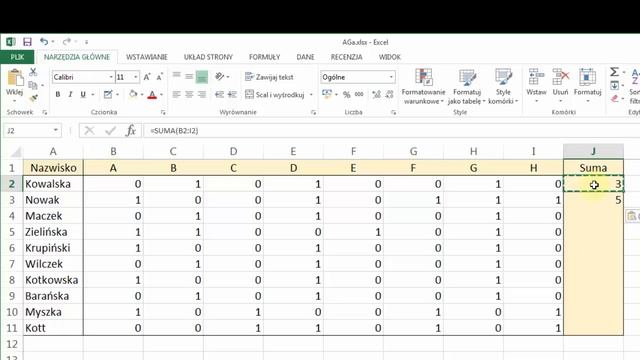640x360 pixels.
Task: Click the Save icon in quick access toolbar
Action: coord(27,42)
